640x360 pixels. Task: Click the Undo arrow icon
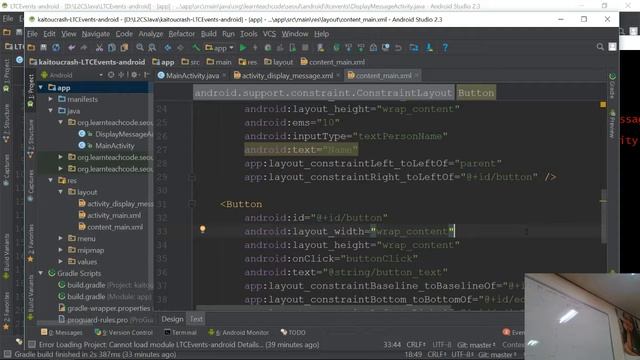point(71,48)
